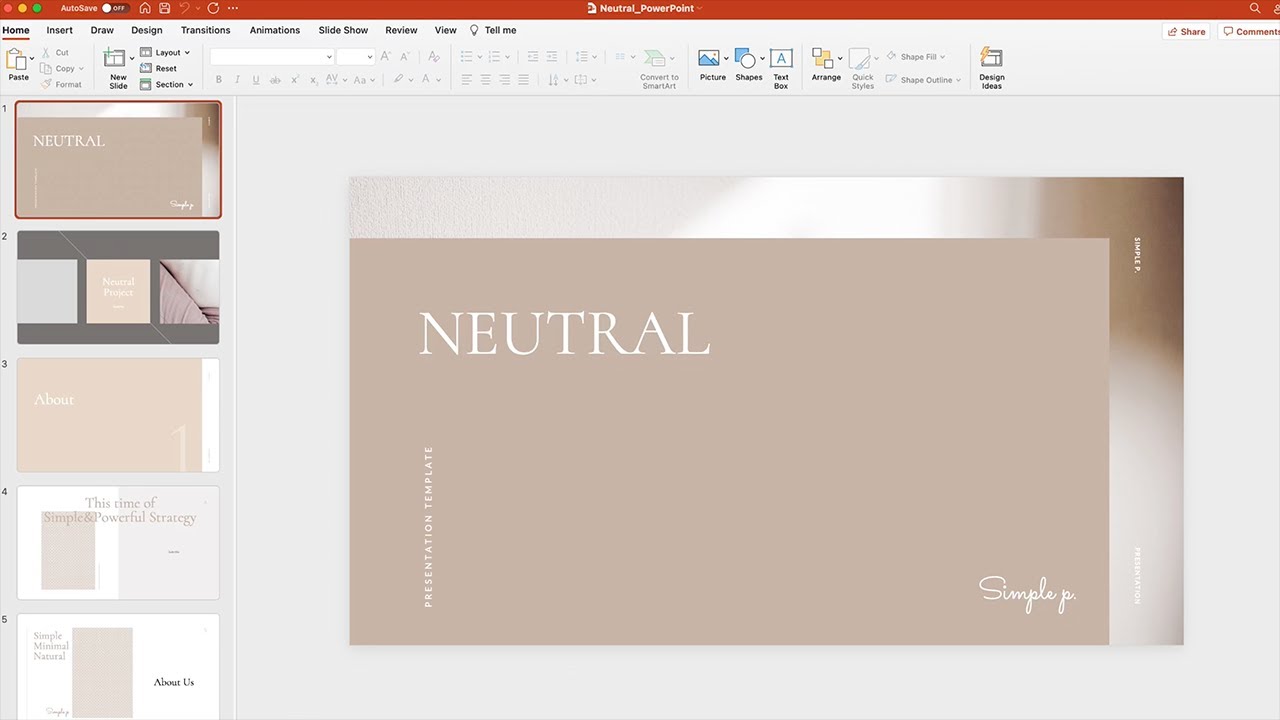The height and width of the screenshot is (720, 1280).
Task: Toggle Superscript formatting
Action: [295, 80]
